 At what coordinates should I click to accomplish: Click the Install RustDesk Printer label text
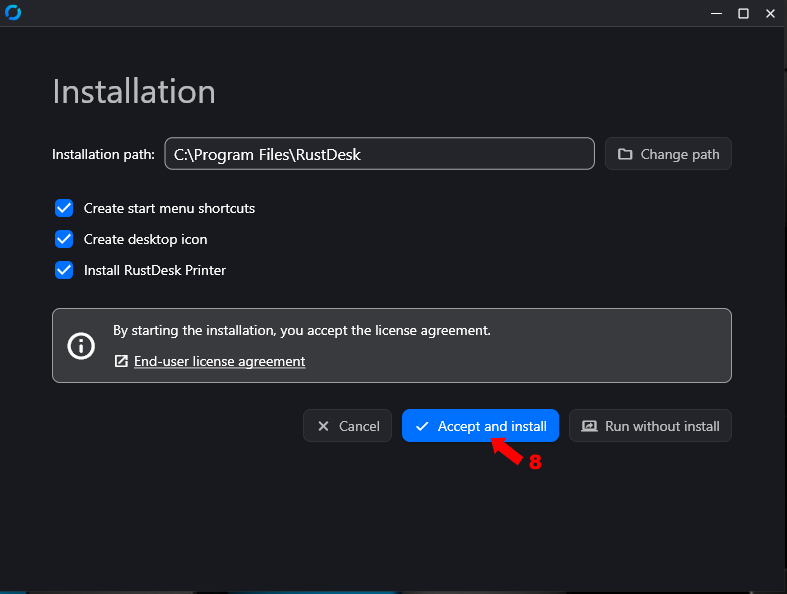pos(154,270)
